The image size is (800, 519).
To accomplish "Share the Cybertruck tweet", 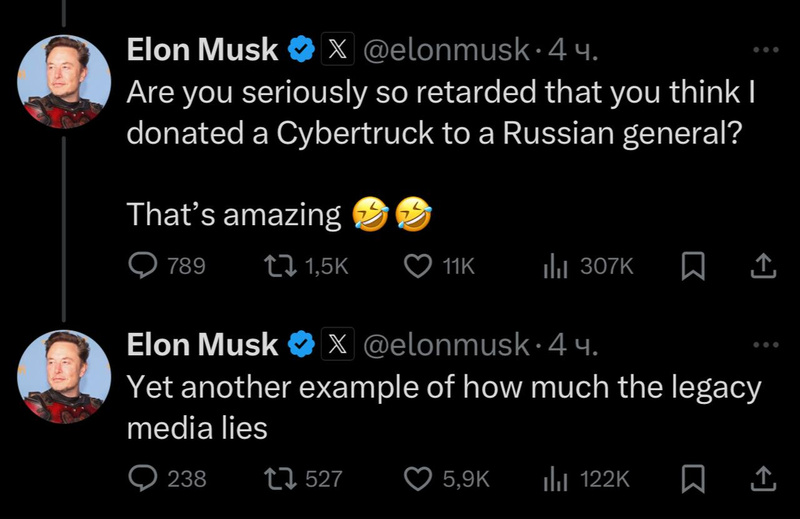I will (x=762, y=266).
